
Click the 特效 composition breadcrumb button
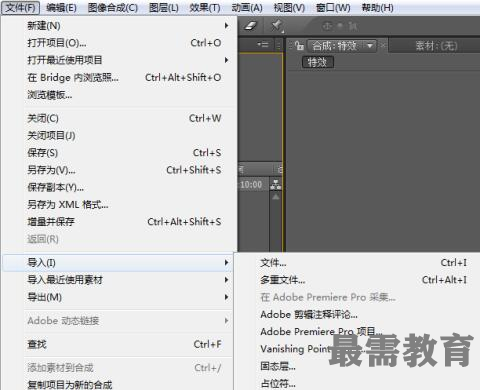click(318, 62)
